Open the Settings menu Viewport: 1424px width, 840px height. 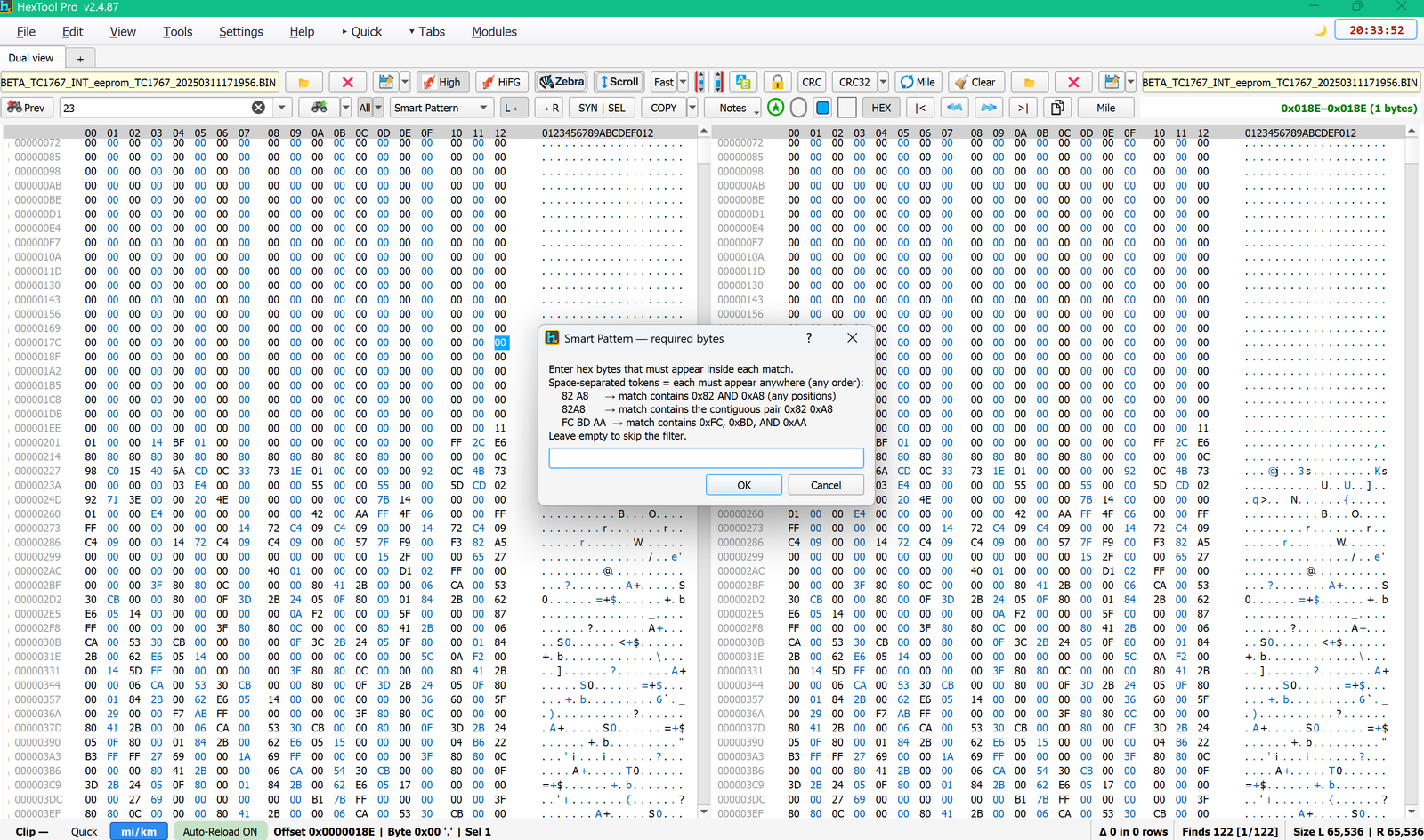click(x=241, y=31)
